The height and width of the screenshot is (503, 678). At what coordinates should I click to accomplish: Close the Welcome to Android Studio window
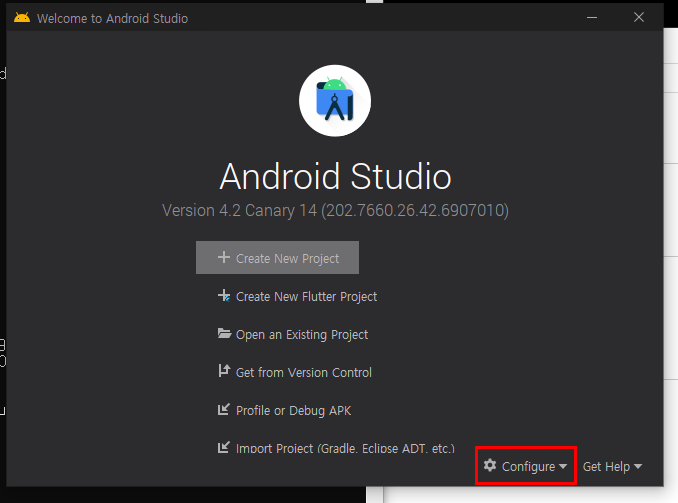639,17
